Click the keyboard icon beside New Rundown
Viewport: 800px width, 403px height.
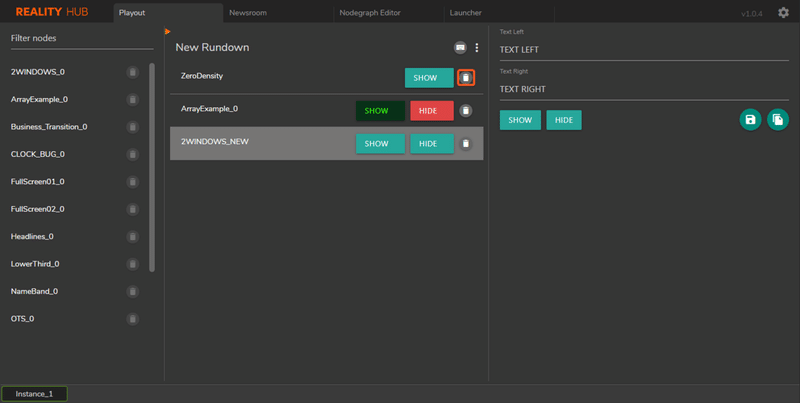tap(460, 47)
